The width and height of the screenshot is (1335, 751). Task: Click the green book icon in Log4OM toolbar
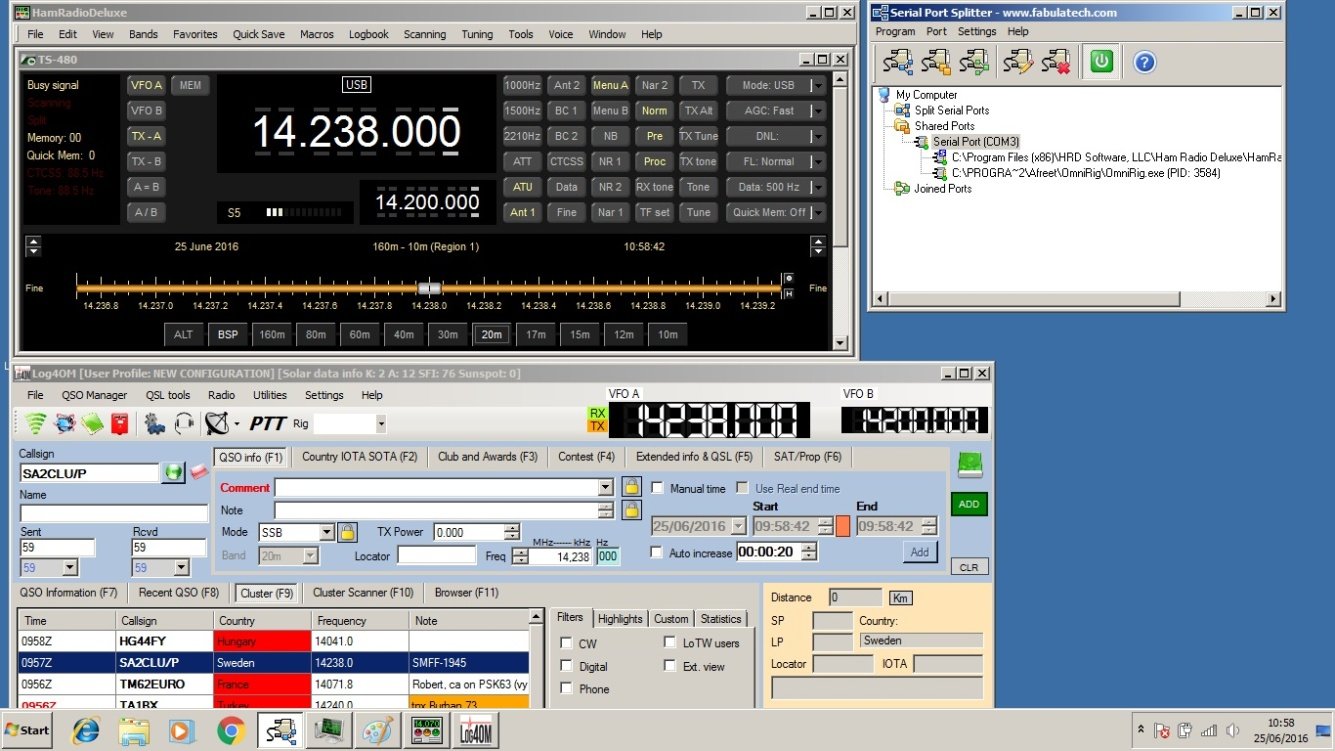(92, 424)
